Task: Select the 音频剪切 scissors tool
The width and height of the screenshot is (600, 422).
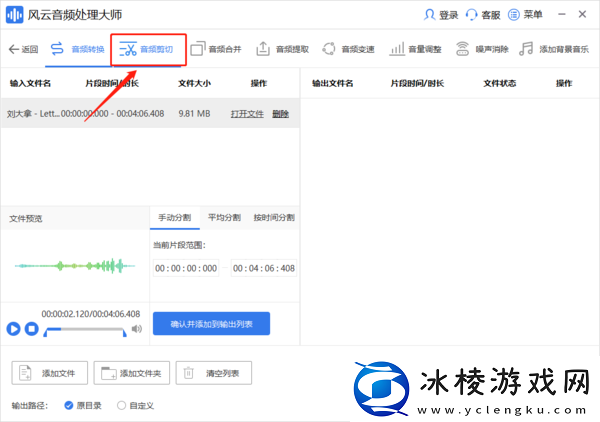Action: point(147,49)
